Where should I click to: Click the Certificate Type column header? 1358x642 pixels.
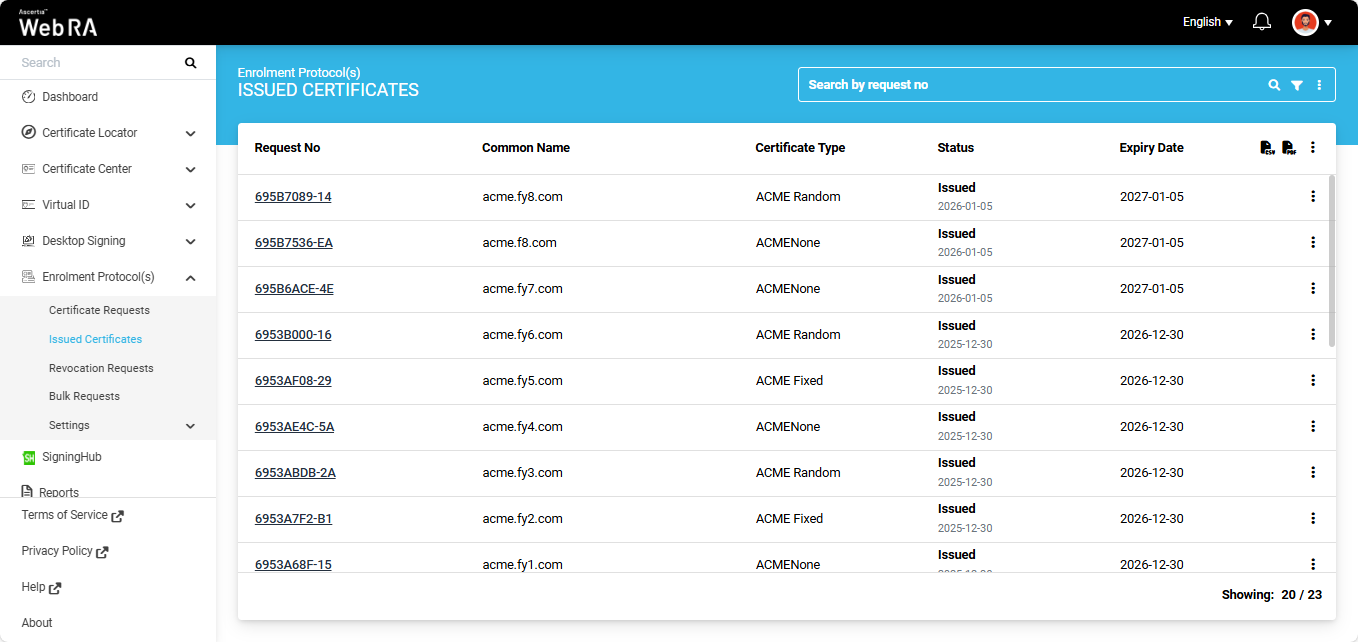coord(800,148)
